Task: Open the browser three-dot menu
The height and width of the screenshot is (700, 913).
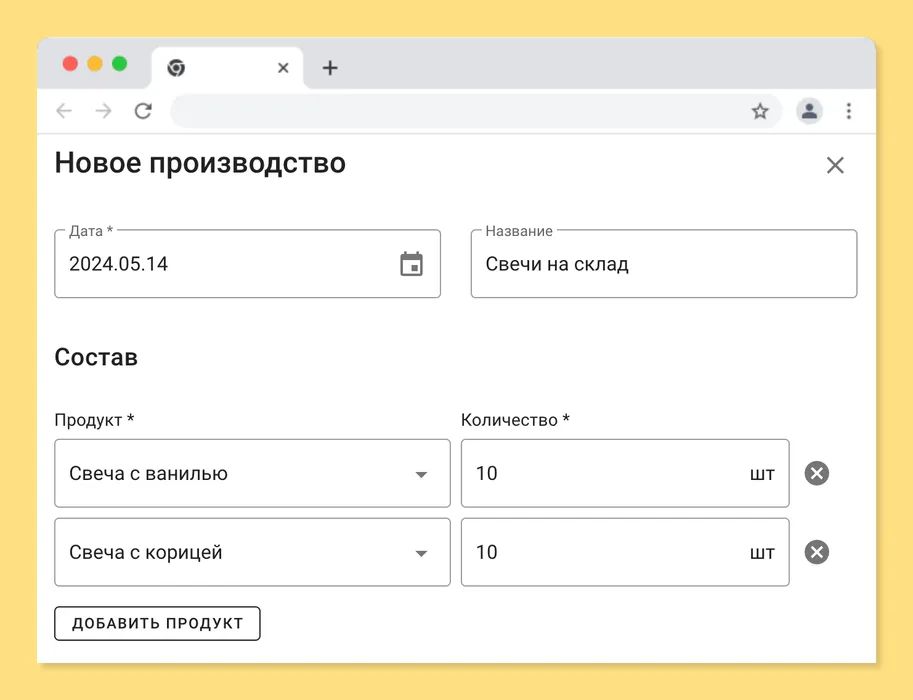Action: 849,111
